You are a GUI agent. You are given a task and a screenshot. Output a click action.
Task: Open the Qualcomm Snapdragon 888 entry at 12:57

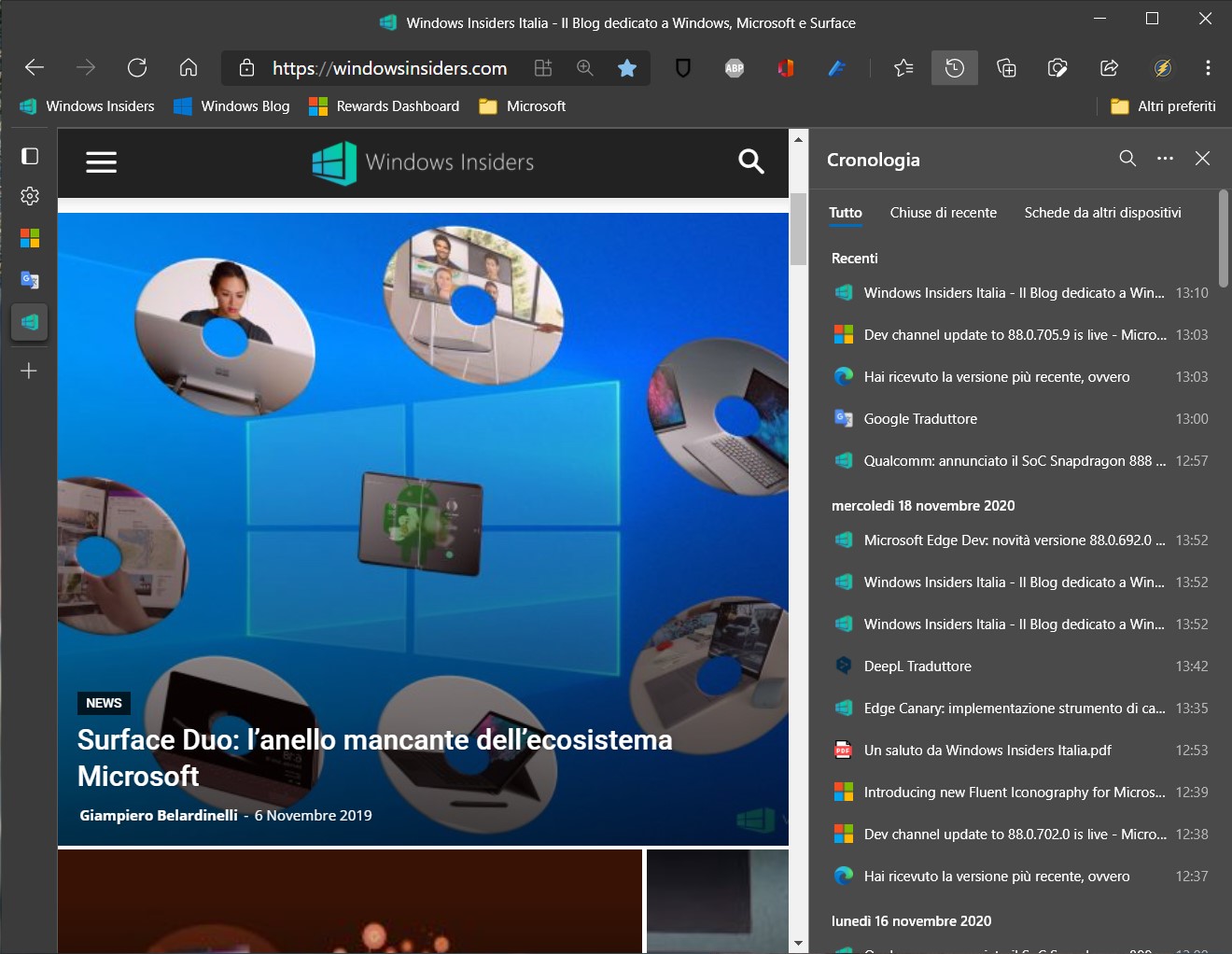[x=1019, y=461]
